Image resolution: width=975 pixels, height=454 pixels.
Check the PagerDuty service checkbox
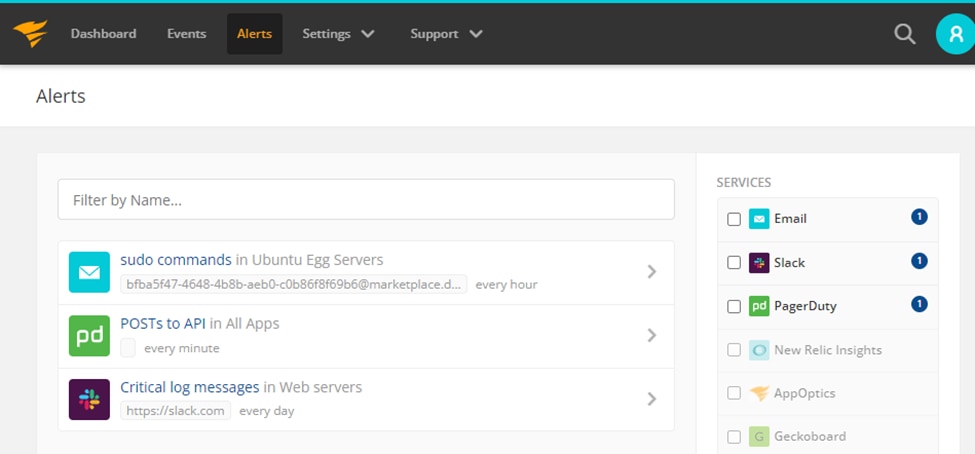pos(734,307)
